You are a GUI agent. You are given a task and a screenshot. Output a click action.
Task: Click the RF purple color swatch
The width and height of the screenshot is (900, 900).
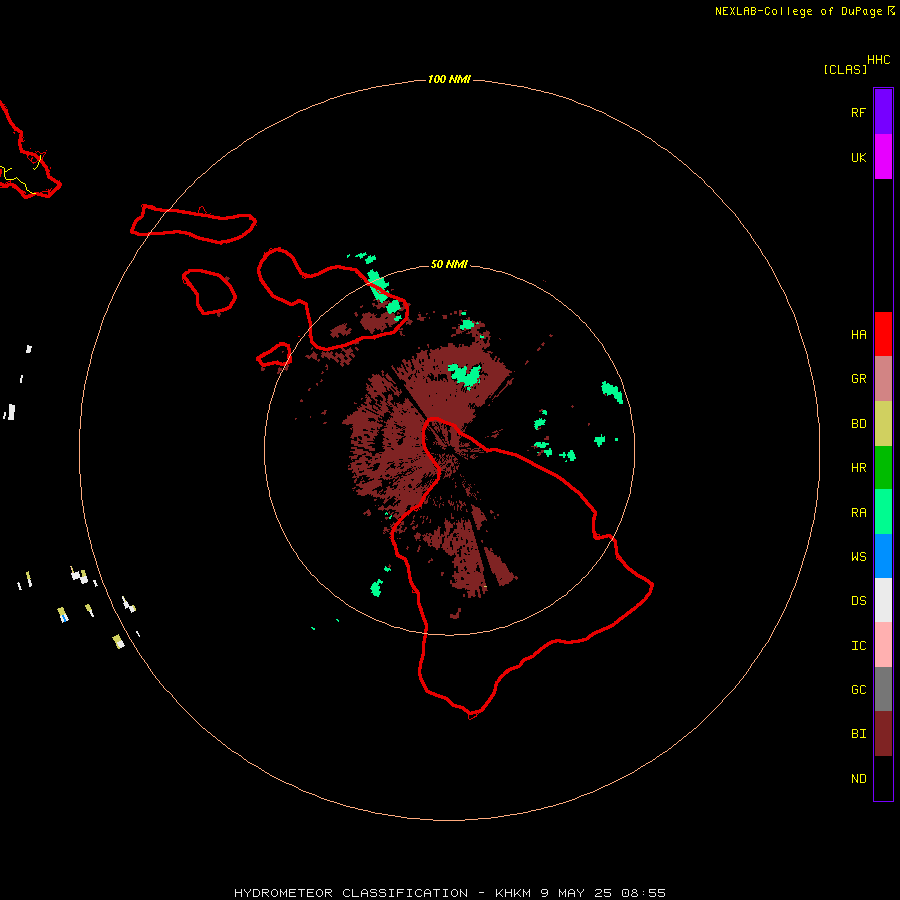coord(883,112)
